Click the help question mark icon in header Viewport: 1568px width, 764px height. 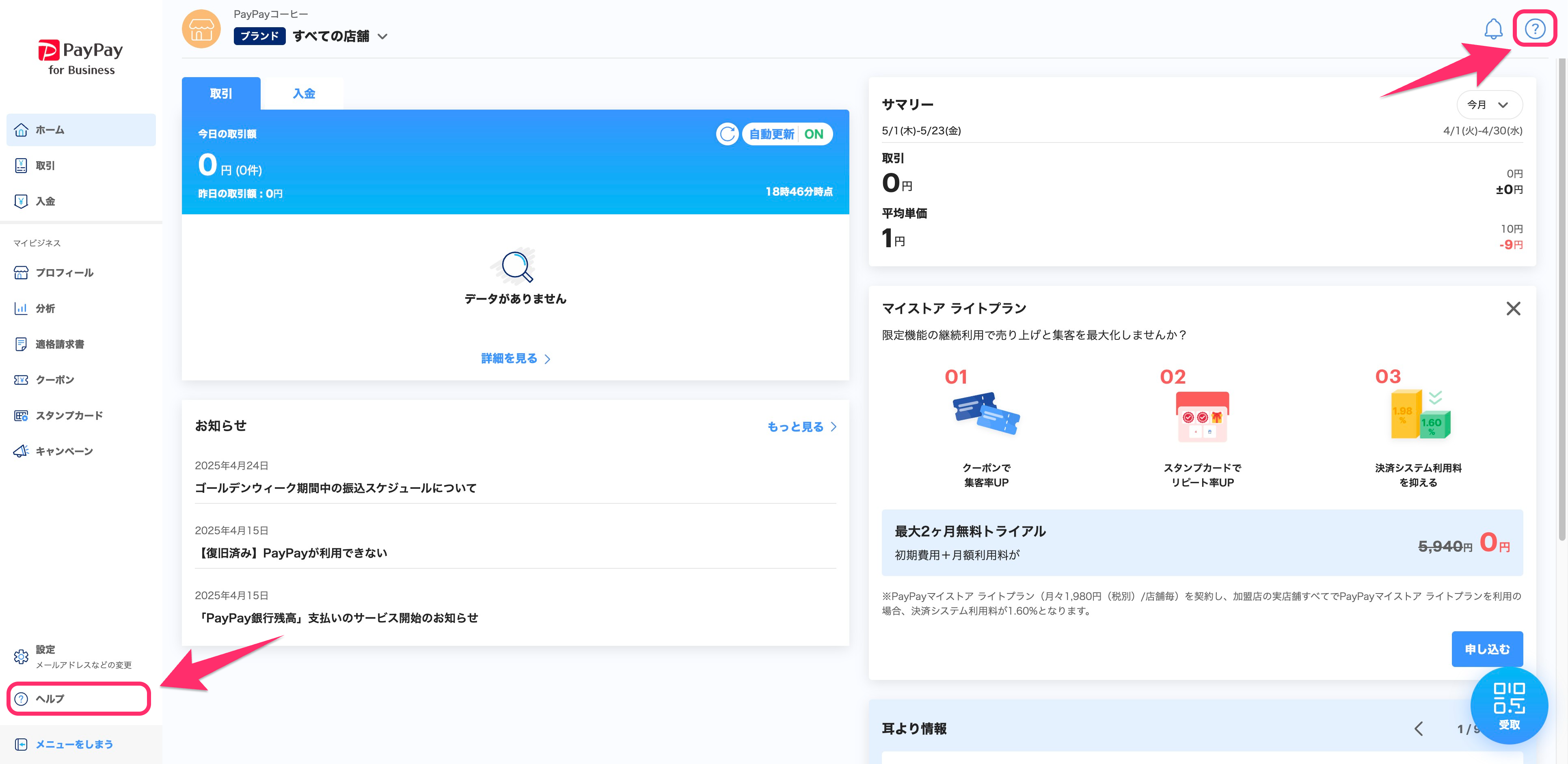point(1535,28)
